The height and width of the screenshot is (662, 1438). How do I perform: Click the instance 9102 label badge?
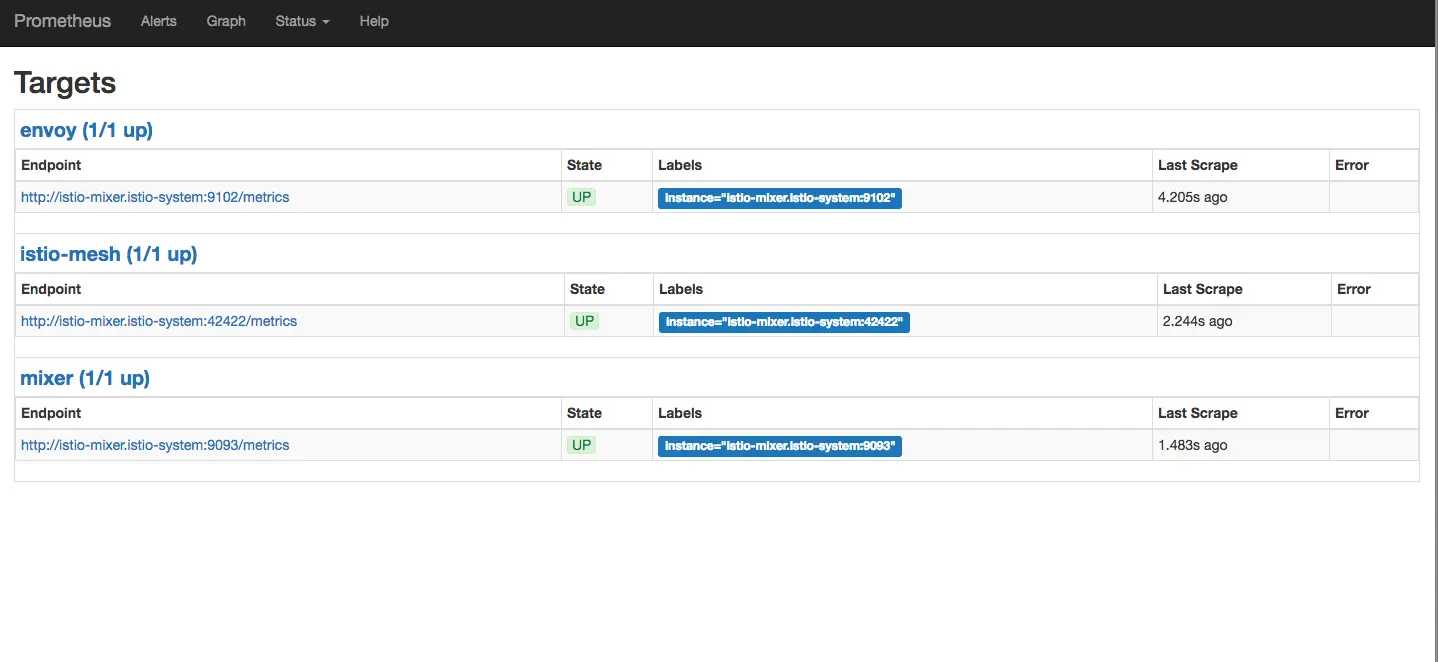pos(780,198)
